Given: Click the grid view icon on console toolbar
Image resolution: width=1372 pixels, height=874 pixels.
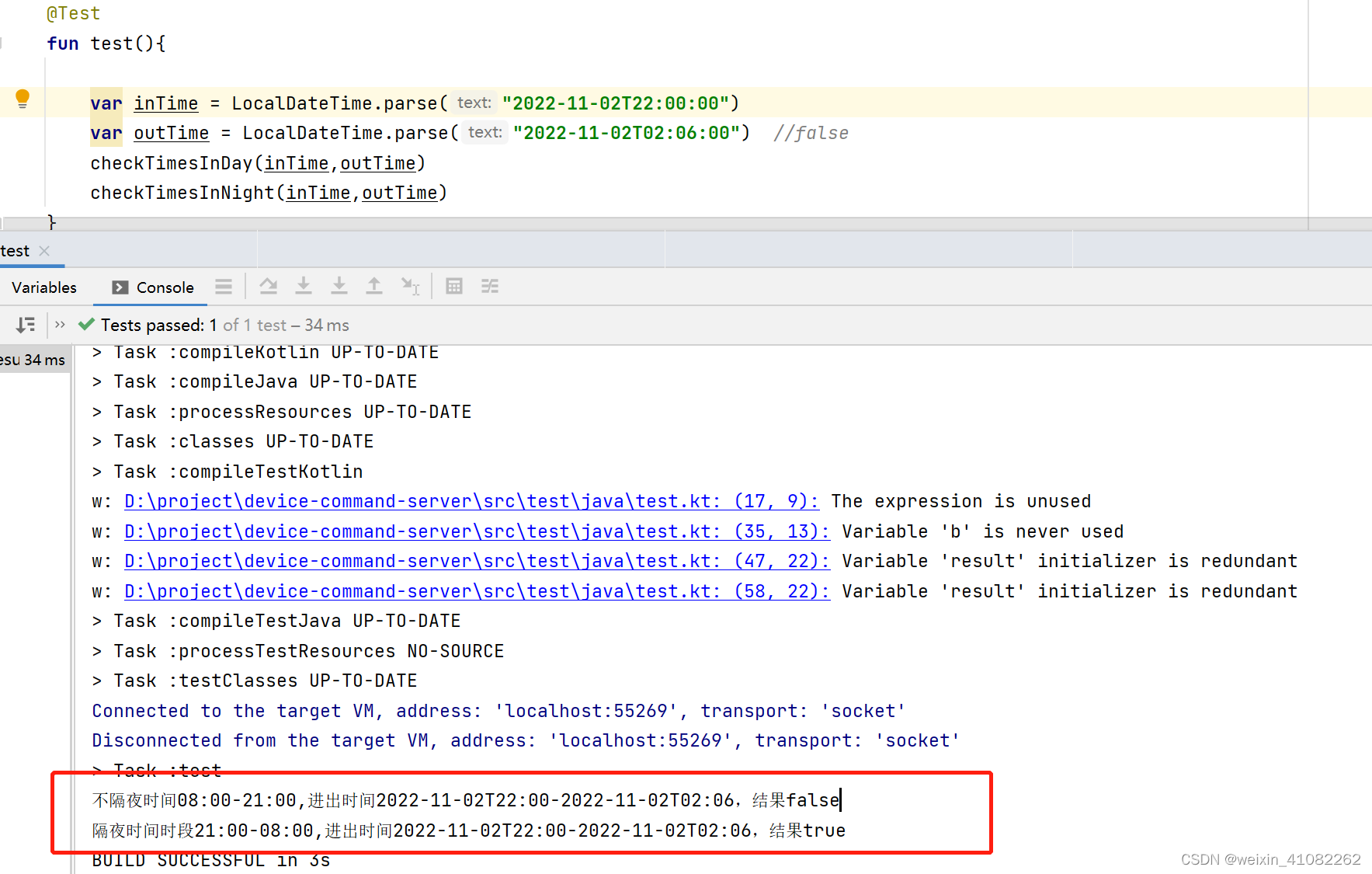Looking at the screenshot, I should (453, 286).
